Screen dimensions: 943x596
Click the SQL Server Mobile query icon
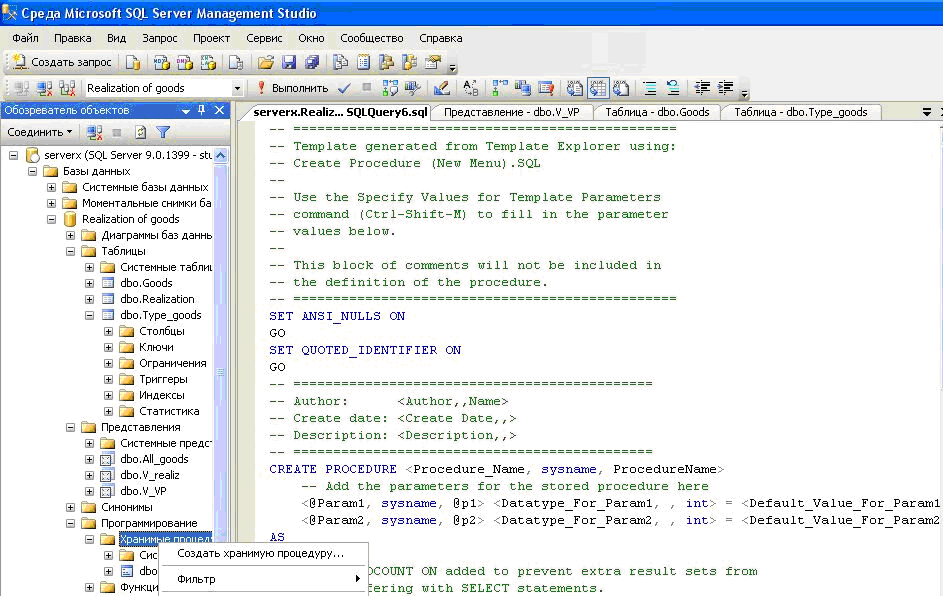(x=236, y=62)
